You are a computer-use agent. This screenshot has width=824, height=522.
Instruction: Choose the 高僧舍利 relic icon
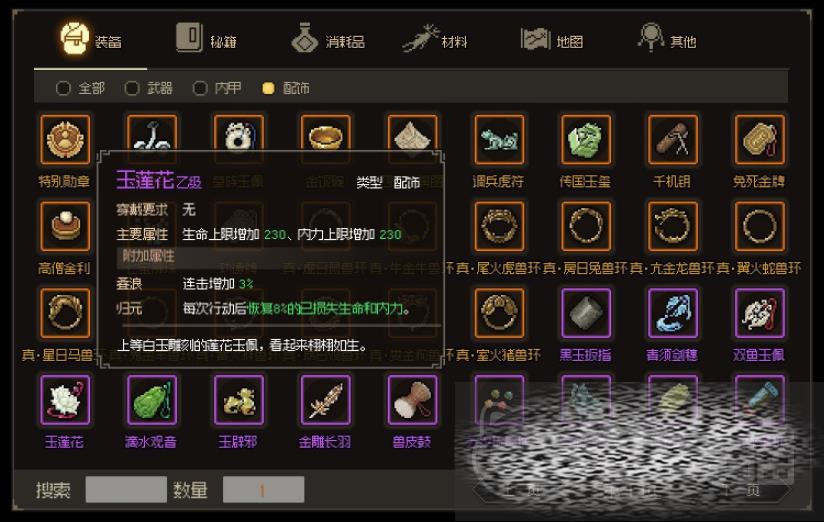pyautogui.click(x=65, y=227)
